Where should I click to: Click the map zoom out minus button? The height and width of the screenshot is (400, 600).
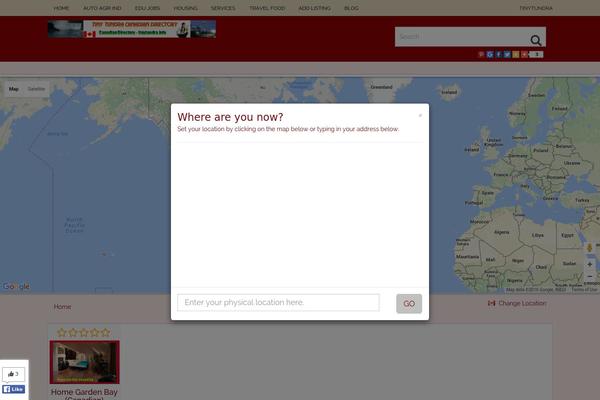click(590, 276)
